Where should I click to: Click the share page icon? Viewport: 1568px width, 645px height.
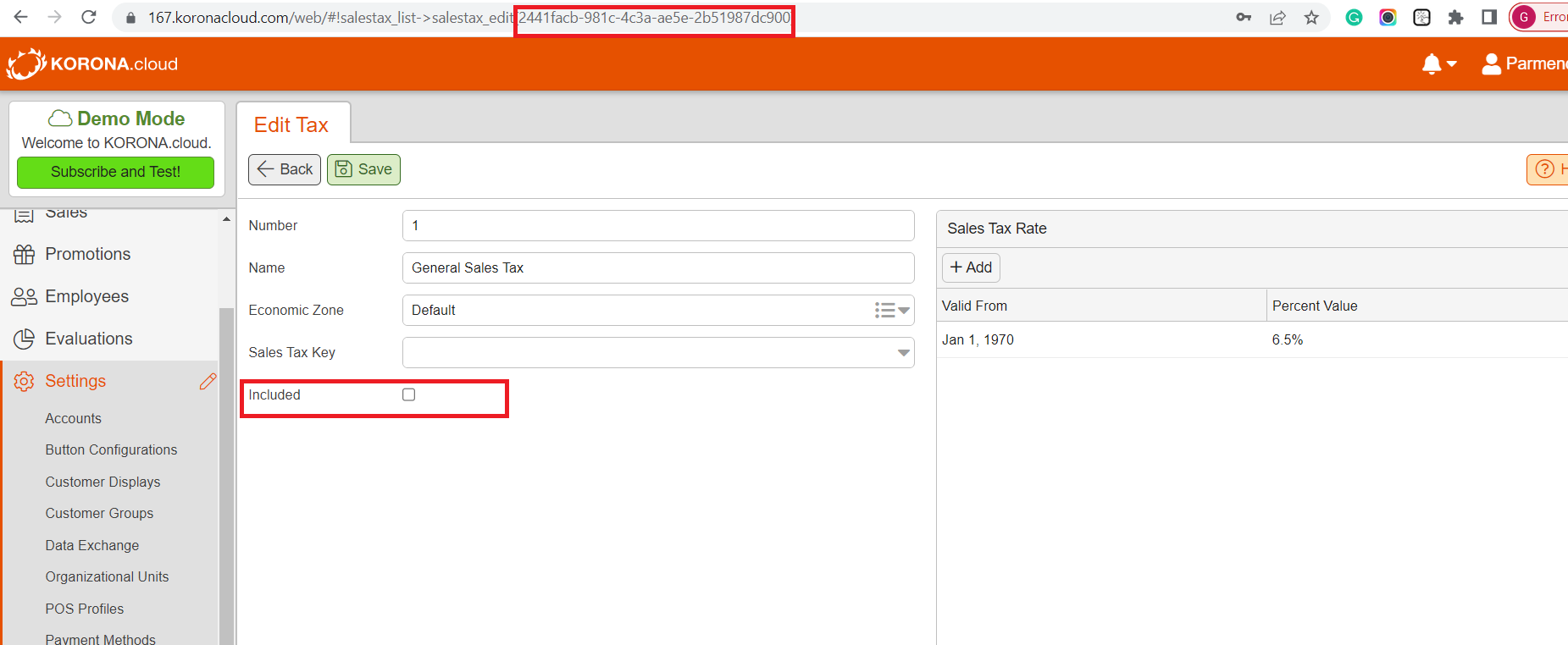click(x=1277, y=17)
